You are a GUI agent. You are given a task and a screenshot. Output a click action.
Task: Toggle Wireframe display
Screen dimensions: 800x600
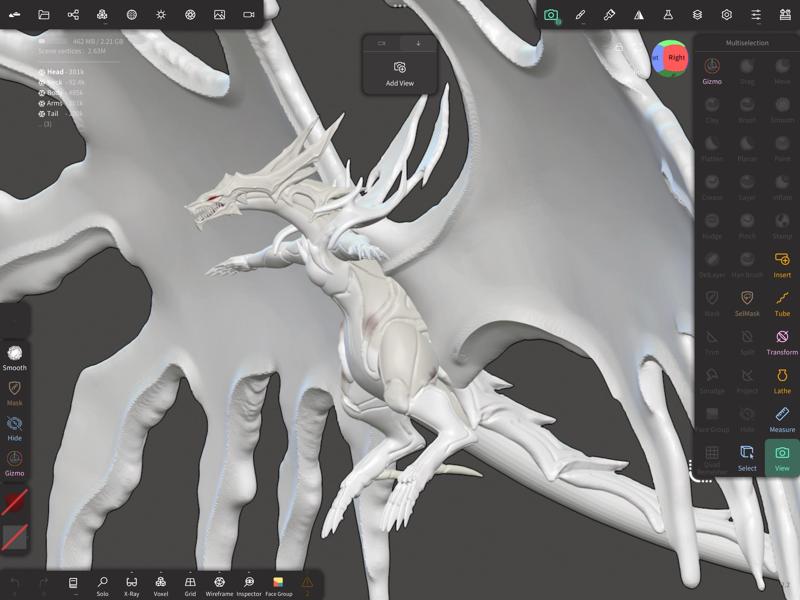pos(219,586)
